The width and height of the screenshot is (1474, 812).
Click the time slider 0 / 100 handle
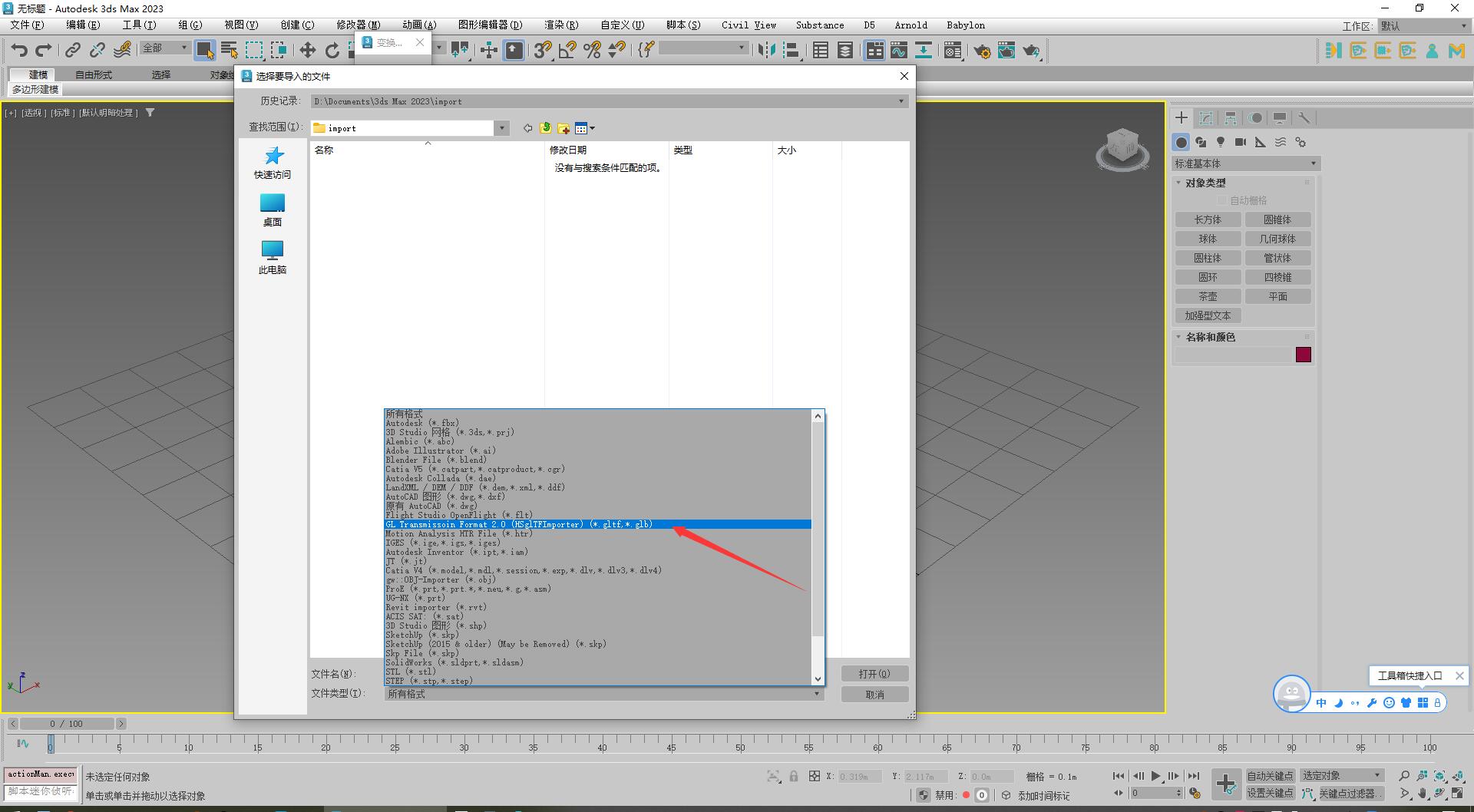[x=68, y=724]
